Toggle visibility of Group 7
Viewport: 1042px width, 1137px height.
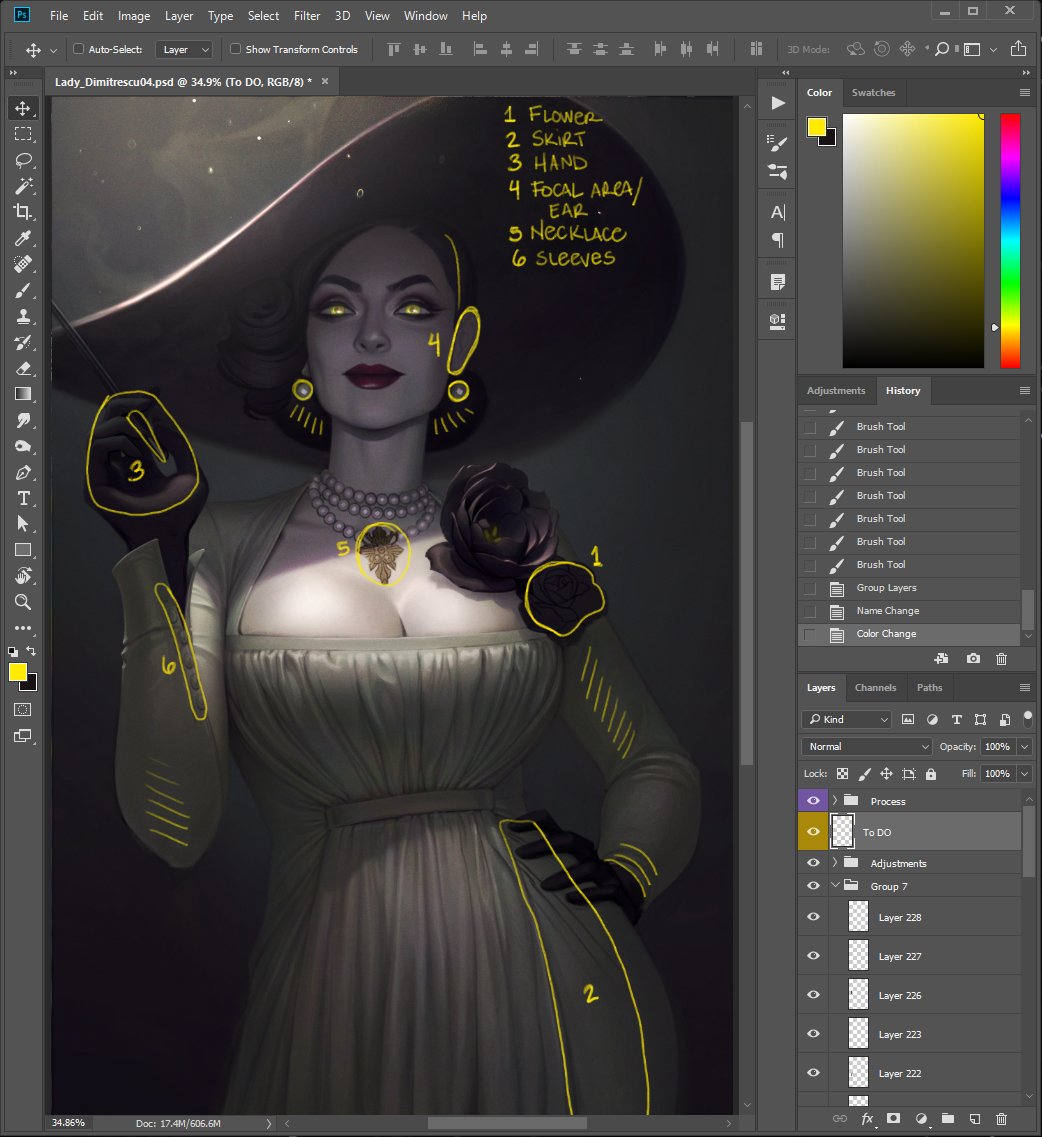[813, 886]
